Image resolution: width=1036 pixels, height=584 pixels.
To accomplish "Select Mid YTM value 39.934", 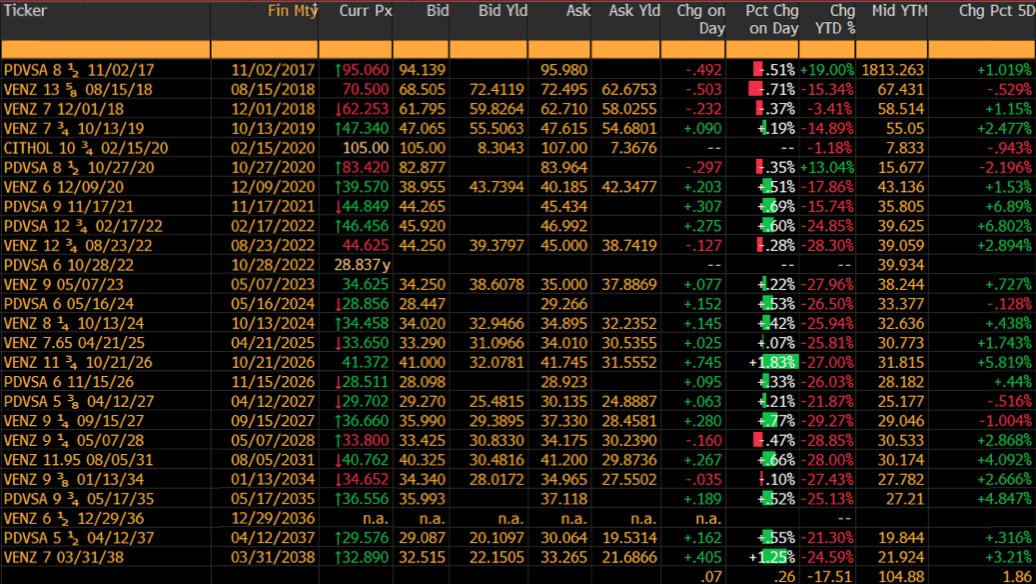I will (x=903, y=265).
